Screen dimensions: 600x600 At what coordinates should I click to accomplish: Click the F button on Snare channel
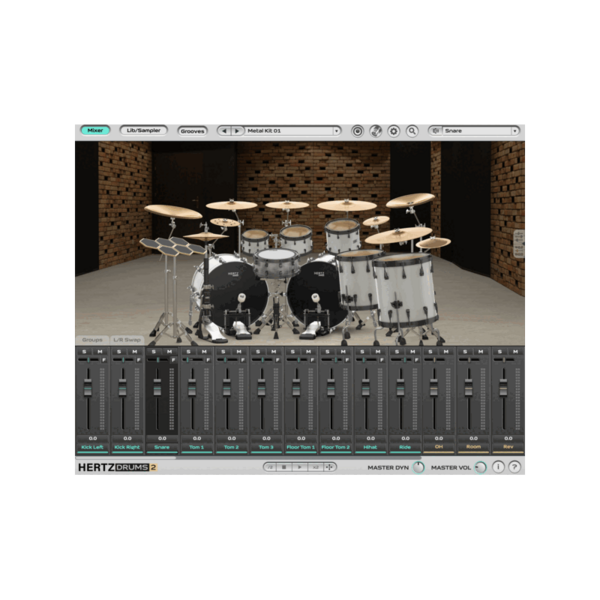173,360
